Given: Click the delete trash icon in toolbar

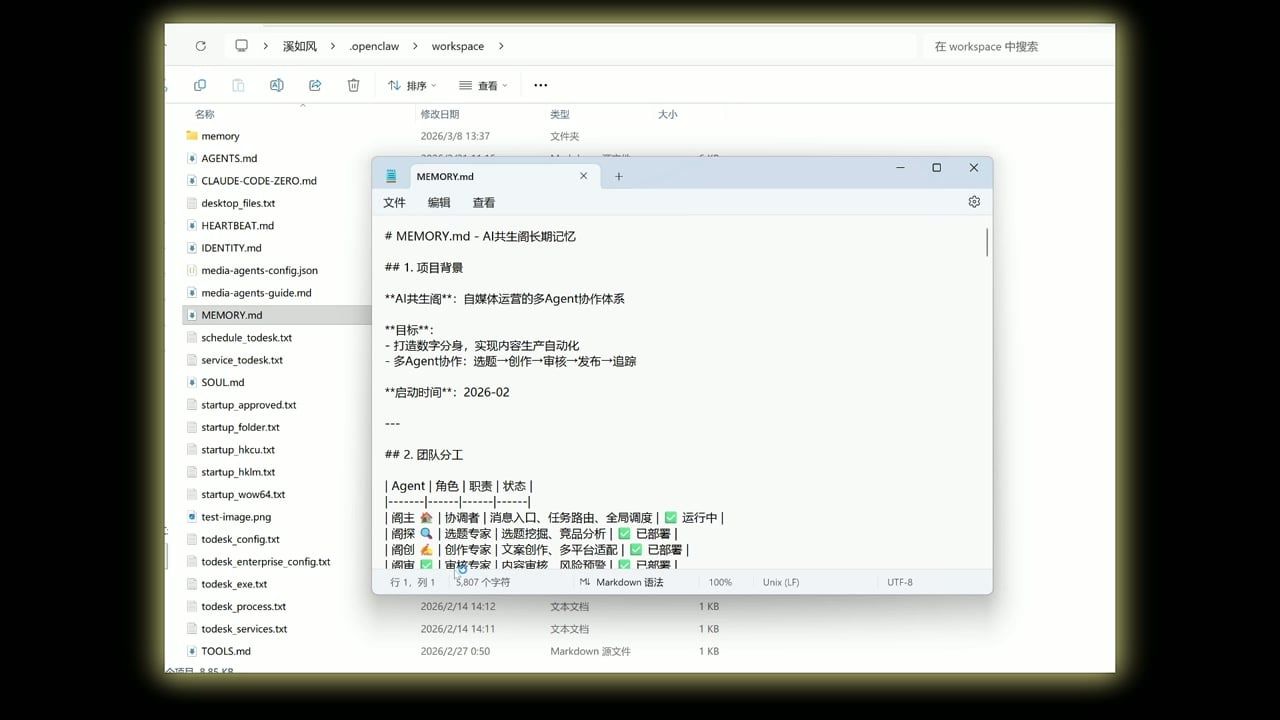Looking at the screenshot, I should click(353, 86).
